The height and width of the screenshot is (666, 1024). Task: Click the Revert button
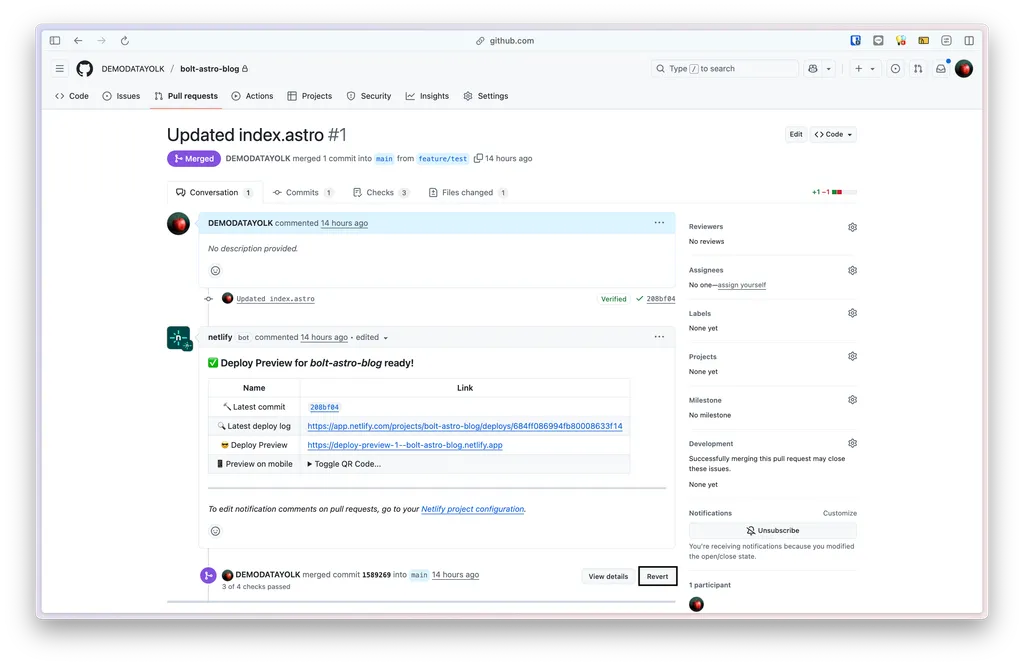(x=658, y=577)
